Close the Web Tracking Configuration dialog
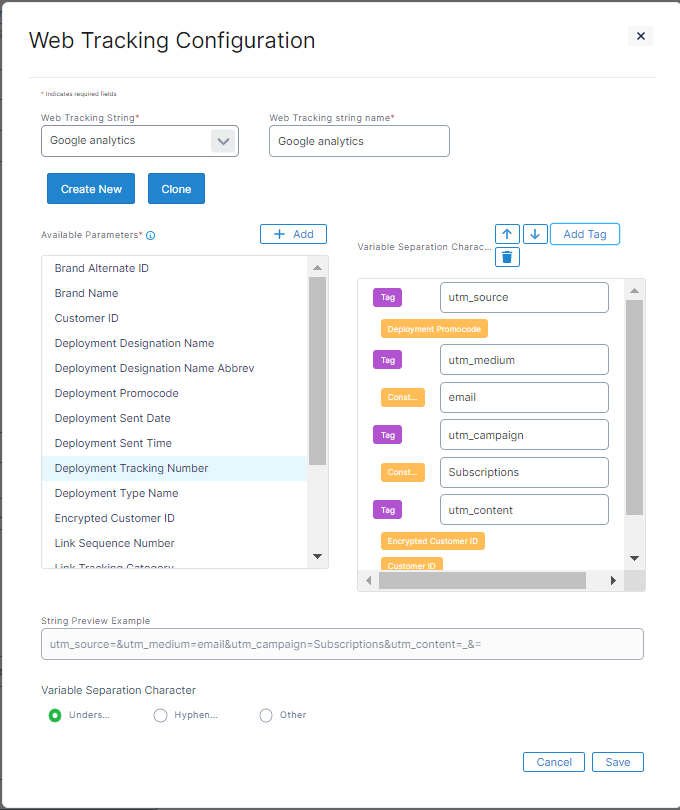680x810 pixels. [x=641, y=36]
